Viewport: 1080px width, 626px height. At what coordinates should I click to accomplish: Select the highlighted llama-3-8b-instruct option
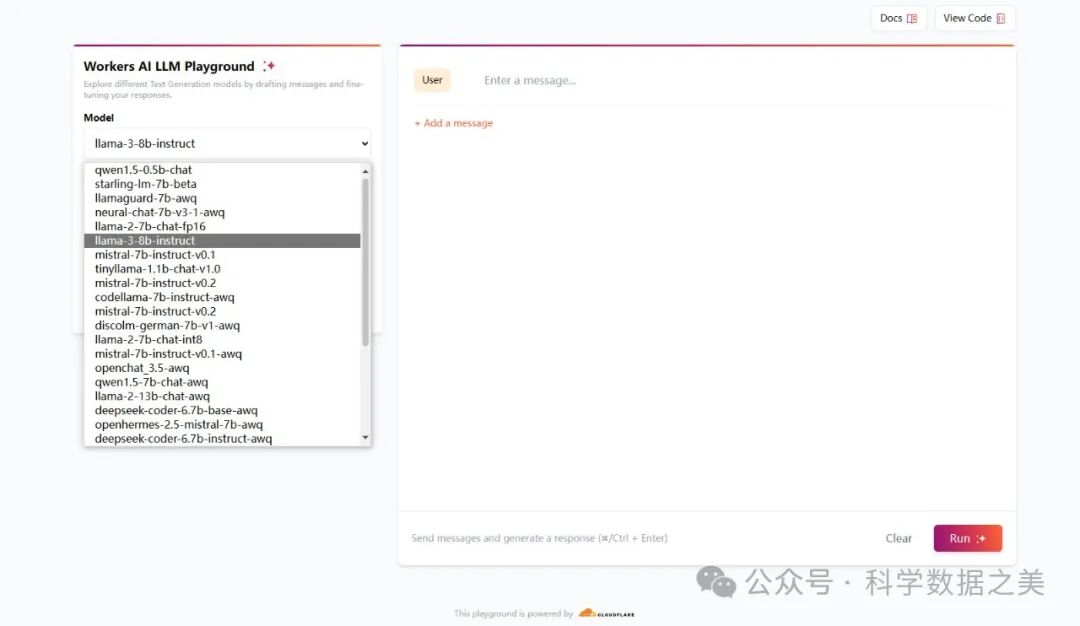click(145, 241)
